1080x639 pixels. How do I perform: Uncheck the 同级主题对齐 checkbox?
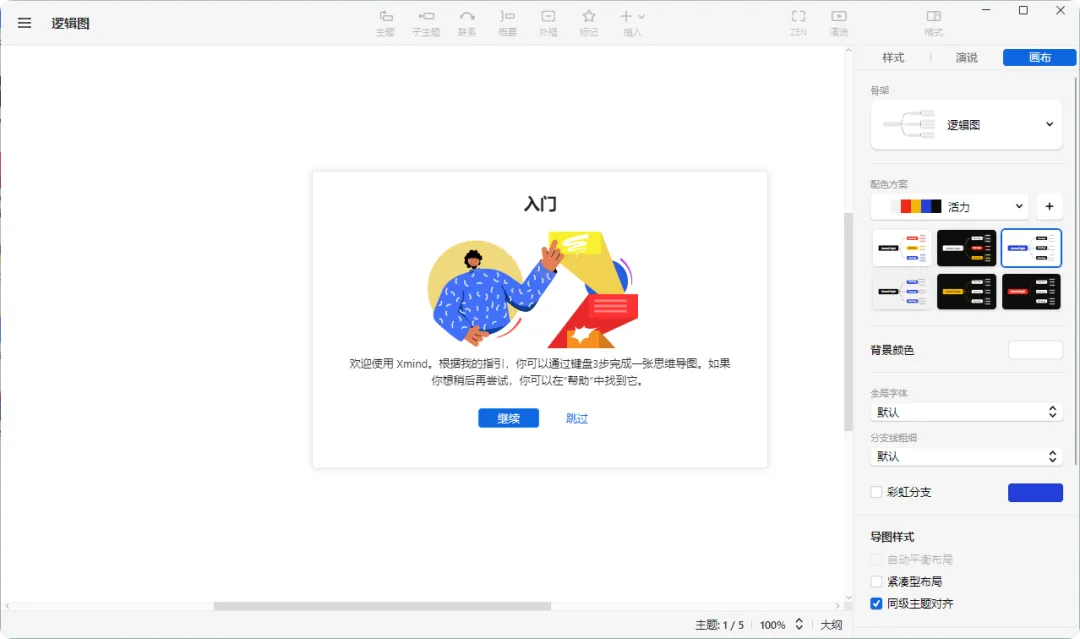(x=876, y=603)
